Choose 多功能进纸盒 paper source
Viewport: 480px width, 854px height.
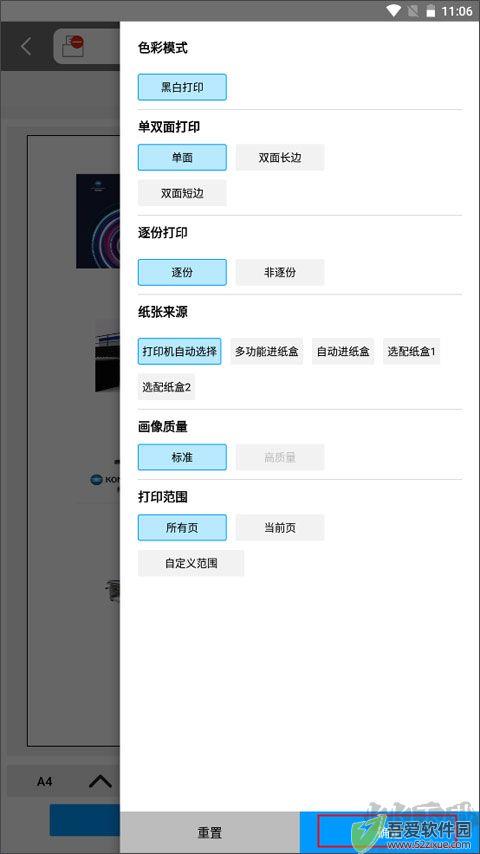267,351
